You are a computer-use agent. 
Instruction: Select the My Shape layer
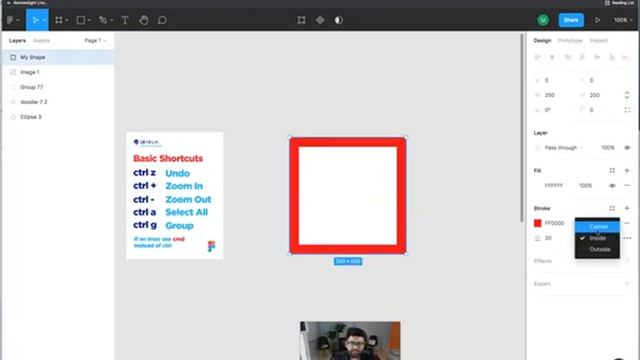click(x=58, y=58)
